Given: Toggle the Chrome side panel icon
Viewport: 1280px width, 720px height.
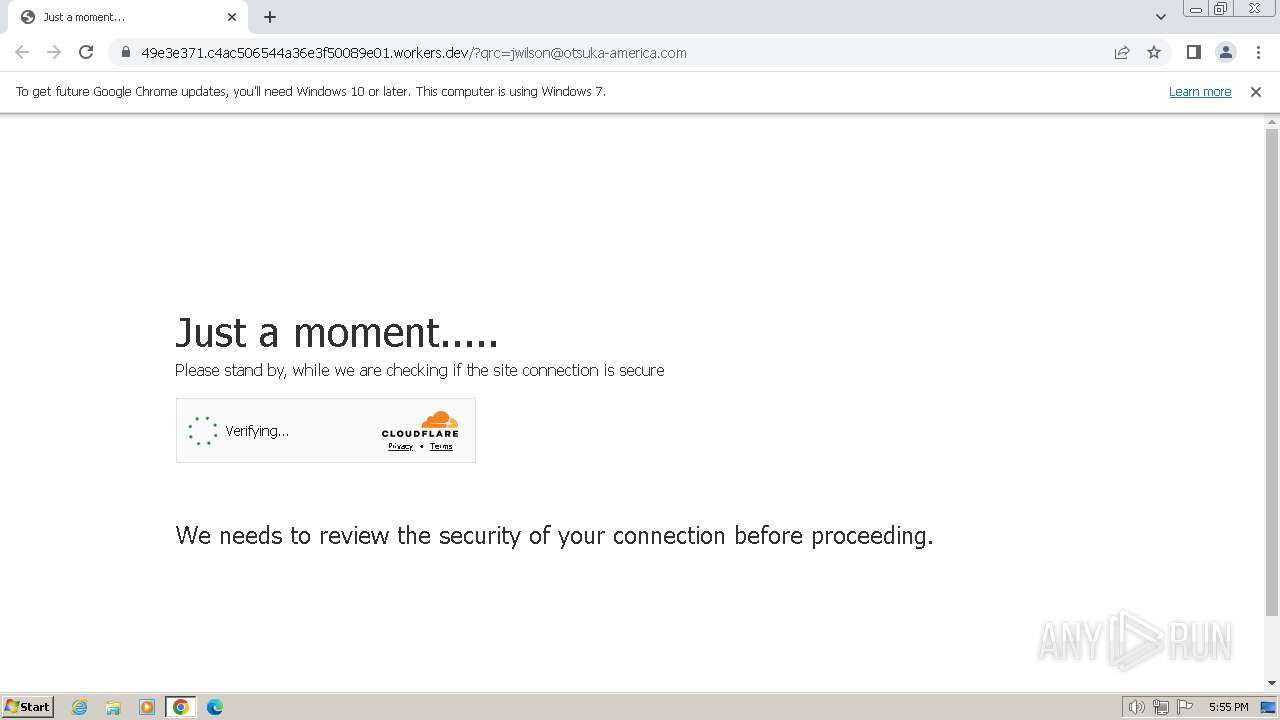Looking at the screenshot, I should pyautogui.click(x=1193, y=53).
